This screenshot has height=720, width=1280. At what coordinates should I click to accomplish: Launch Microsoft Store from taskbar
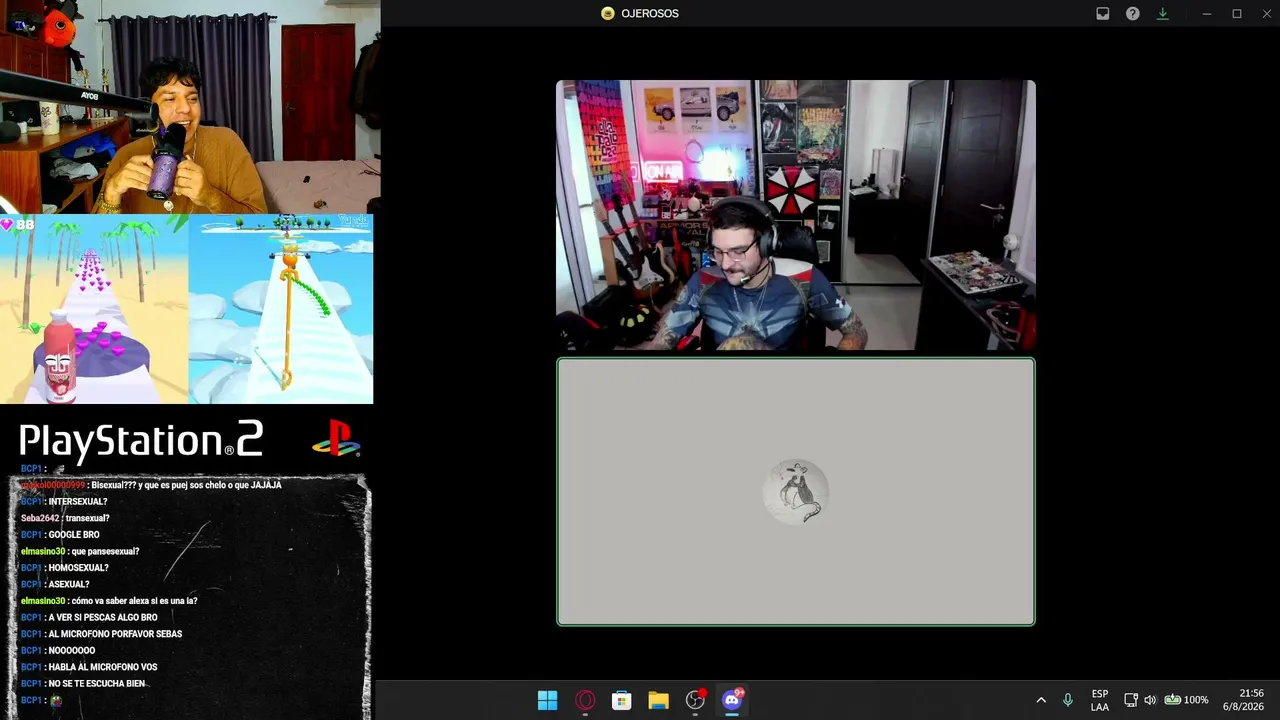tap(621, 700)
